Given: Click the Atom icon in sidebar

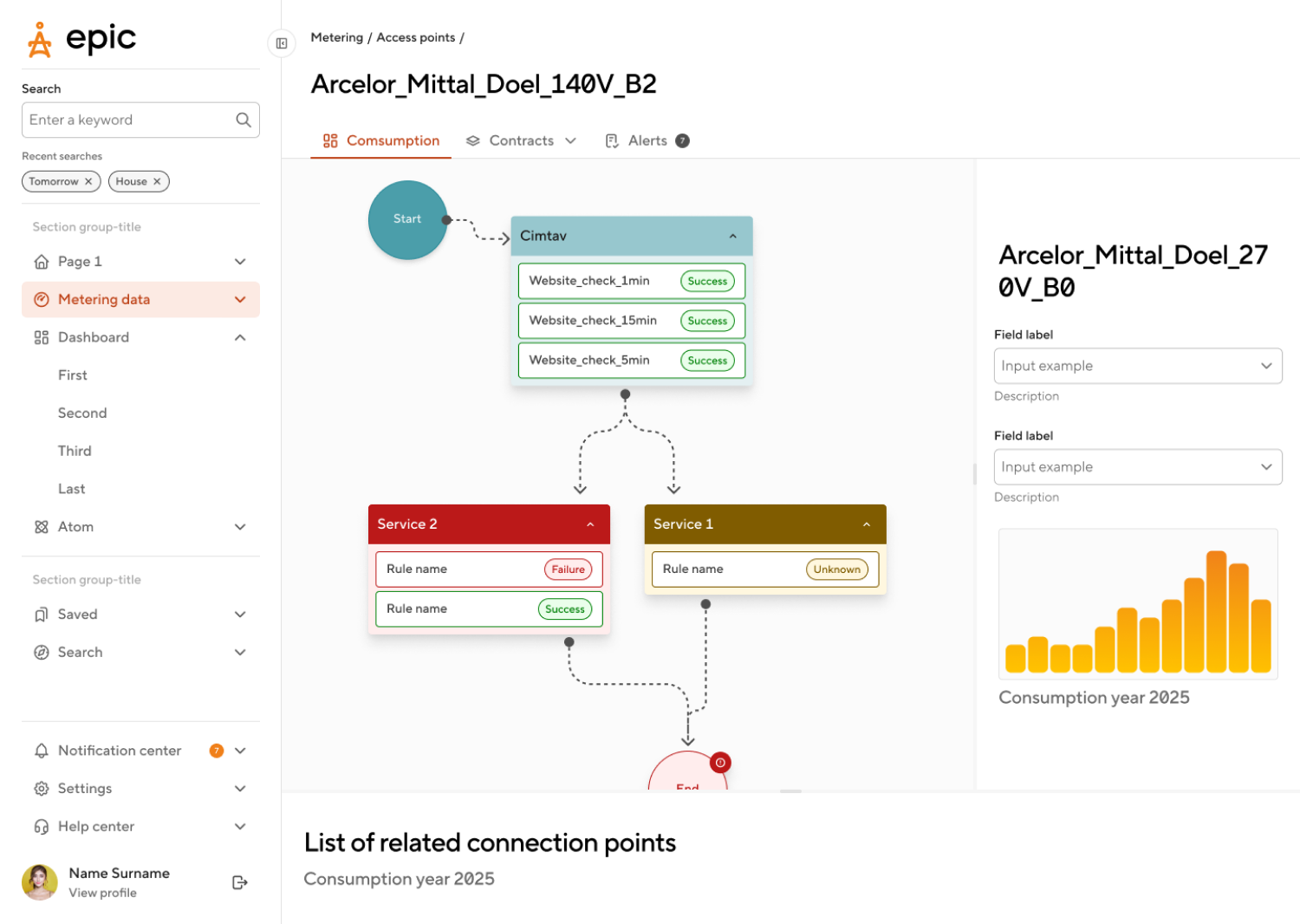Looking at the screenshot, I should tap(41, 527).
